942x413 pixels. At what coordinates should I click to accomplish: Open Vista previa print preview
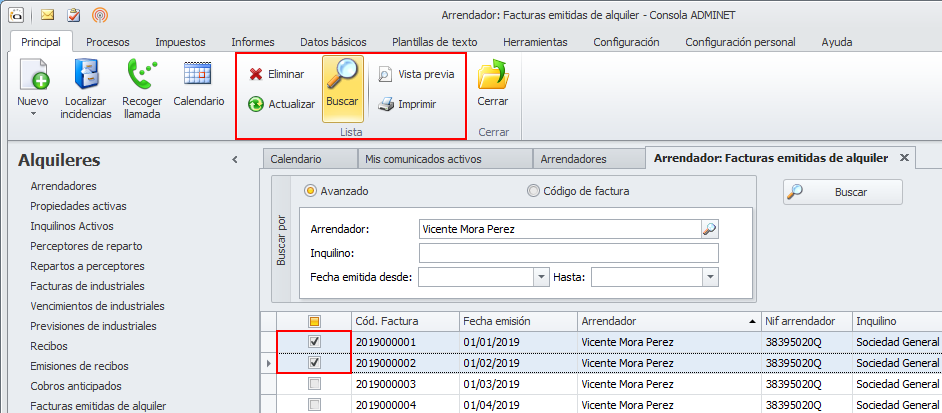[416, 75]
